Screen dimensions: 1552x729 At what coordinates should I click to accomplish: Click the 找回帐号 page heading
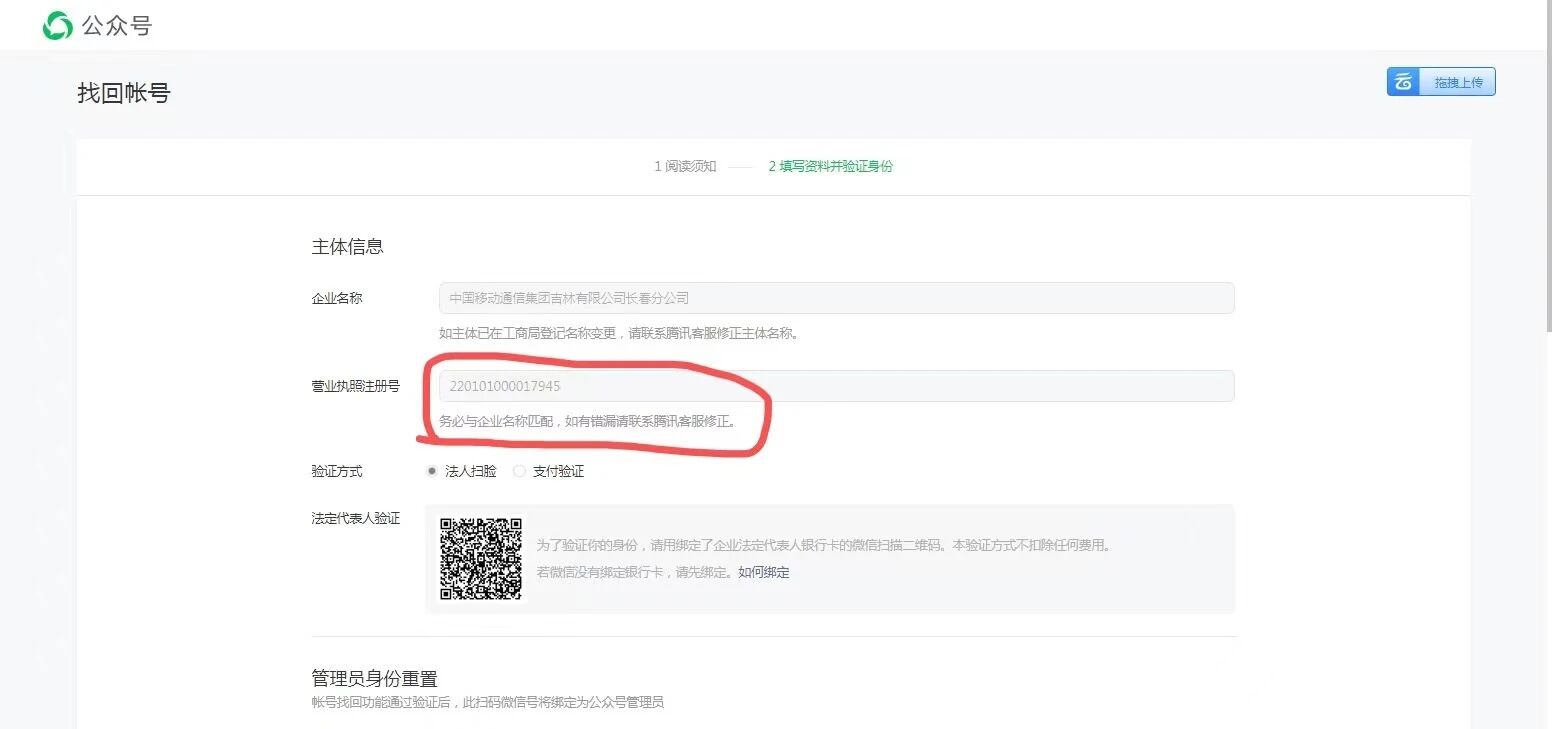coord(124,93)
